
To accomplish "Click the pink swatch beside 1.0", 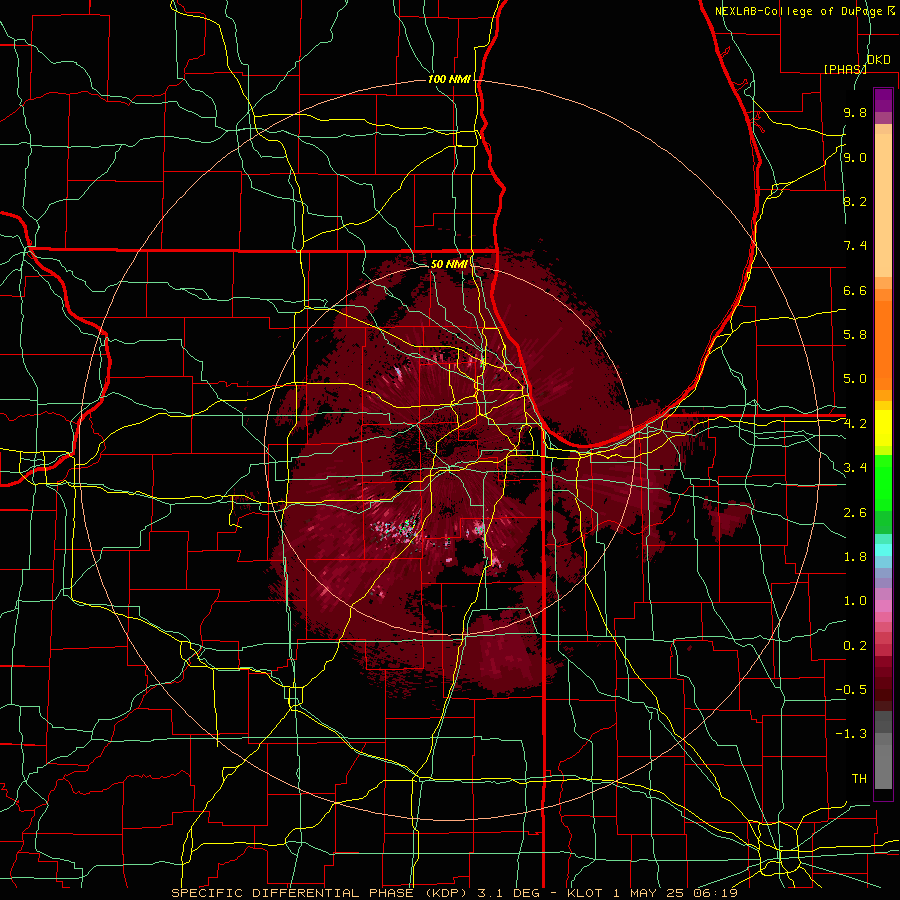I will [883, 606].
